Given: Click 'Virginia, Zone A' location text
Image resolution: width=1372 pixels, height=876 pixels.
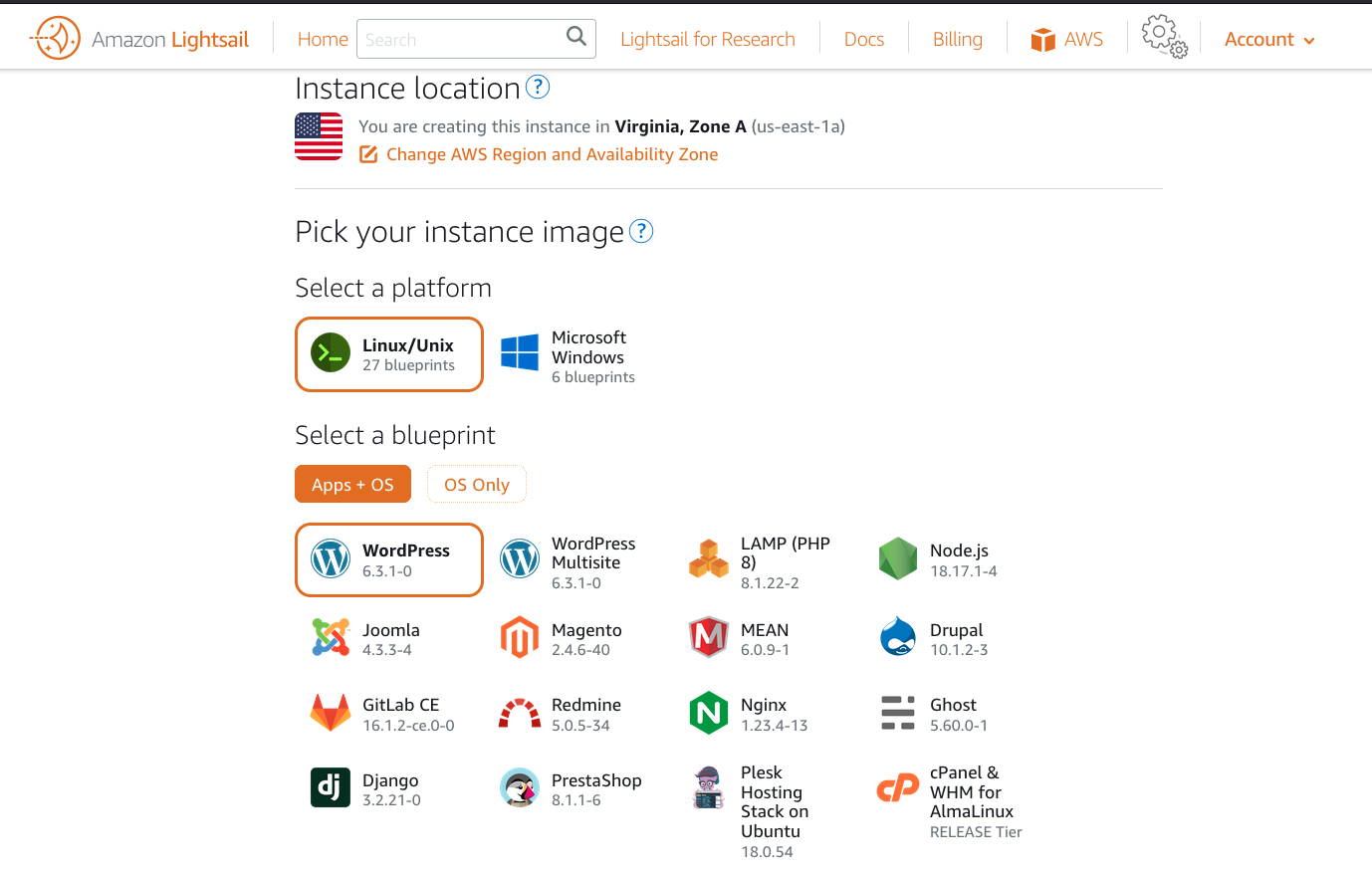Looking at the screenshot, I should (x=680, y=126).
